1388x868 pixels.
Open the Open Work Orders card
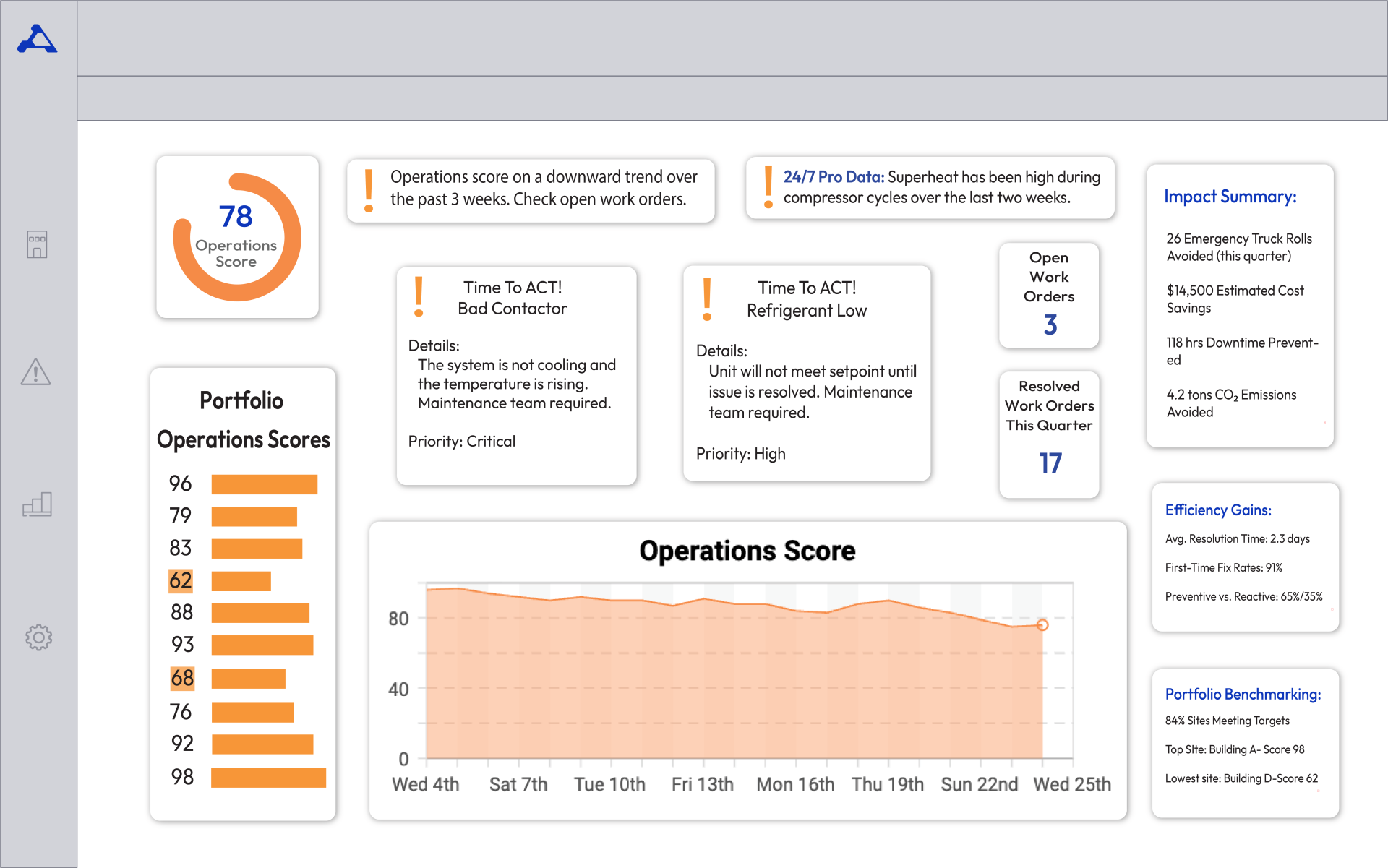tap(1048, 295)
